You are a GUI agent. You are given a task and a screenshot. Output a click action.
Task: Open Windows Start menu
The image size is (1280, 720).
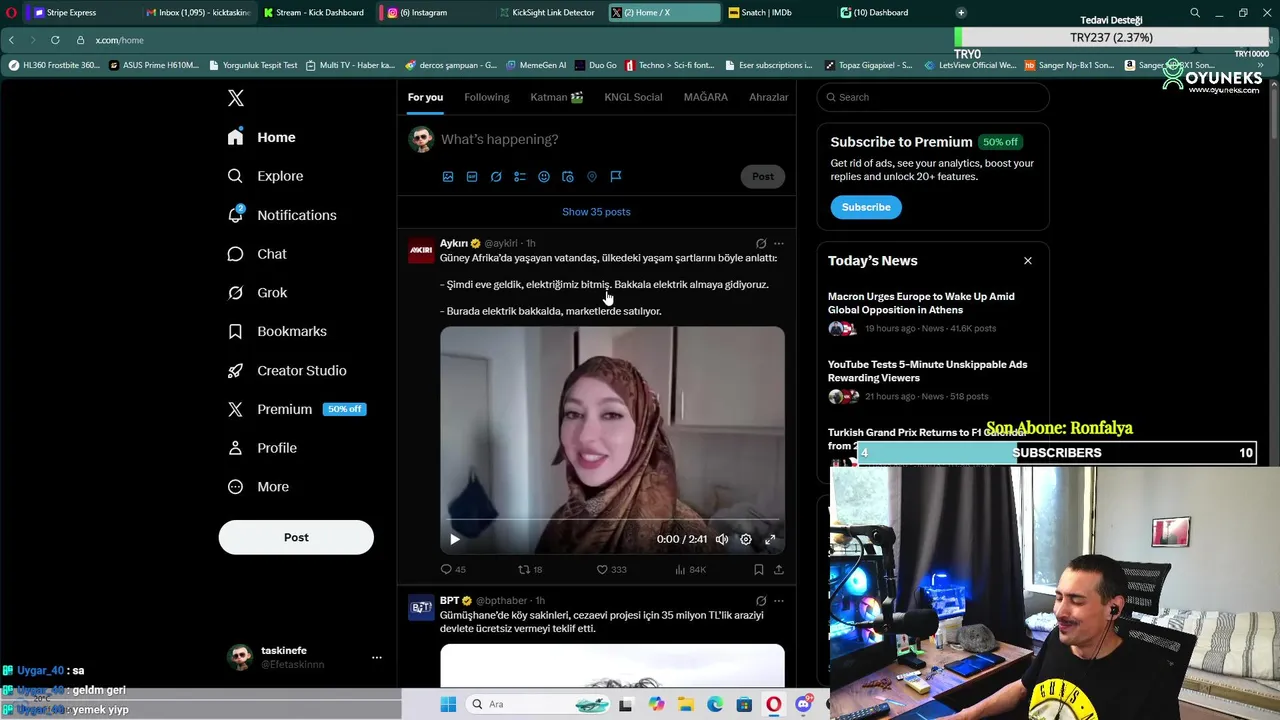point(448,704)
